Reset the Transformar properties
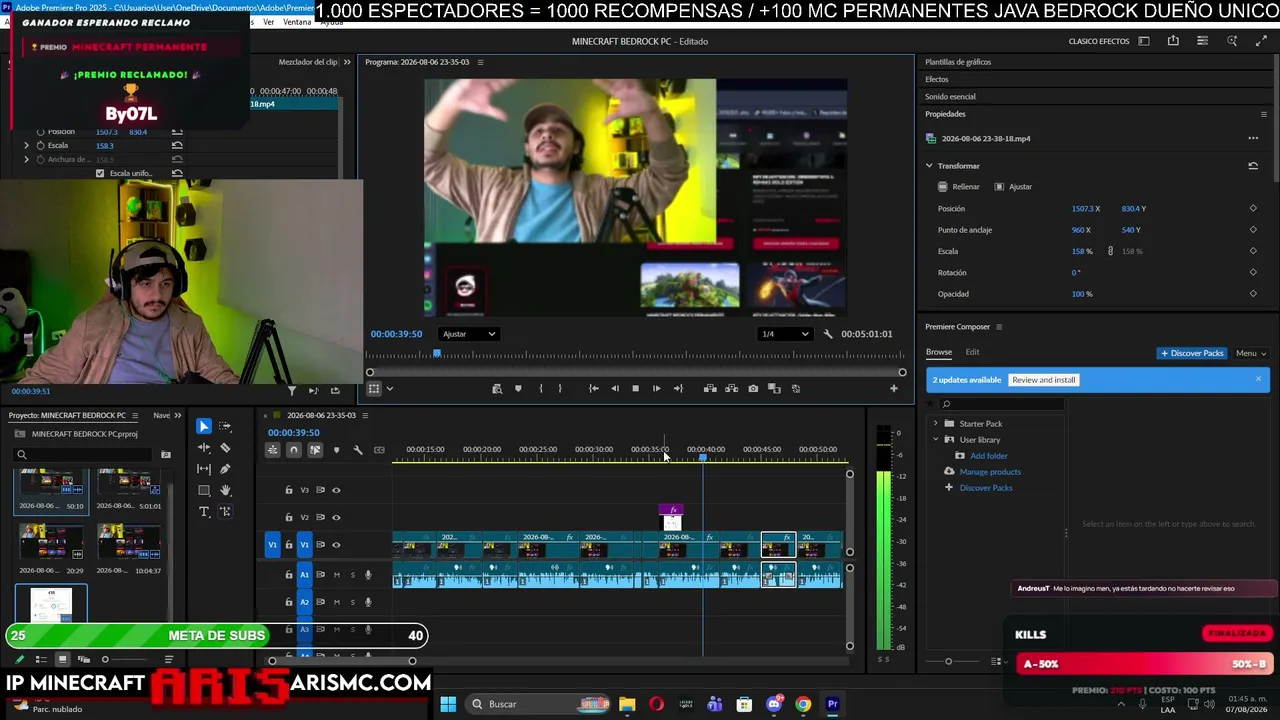Screen dimensions: 1280x720 point(1253,166)
